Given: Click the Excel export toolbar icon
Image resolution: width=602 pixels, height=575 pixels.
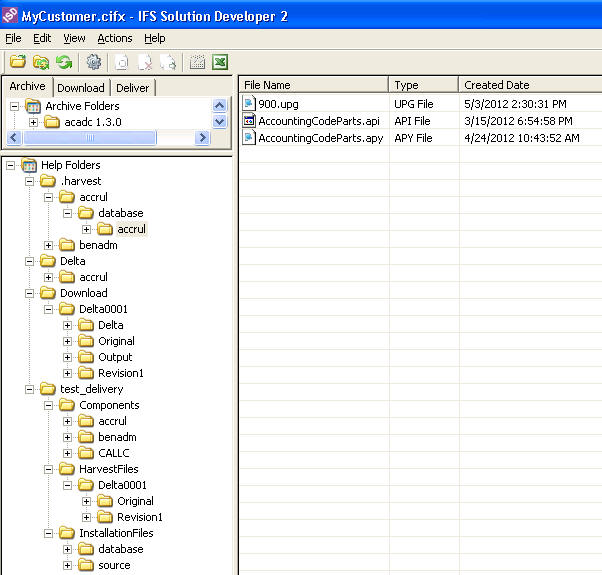Looking at the screenshot, I should click(x=220, y=62).
